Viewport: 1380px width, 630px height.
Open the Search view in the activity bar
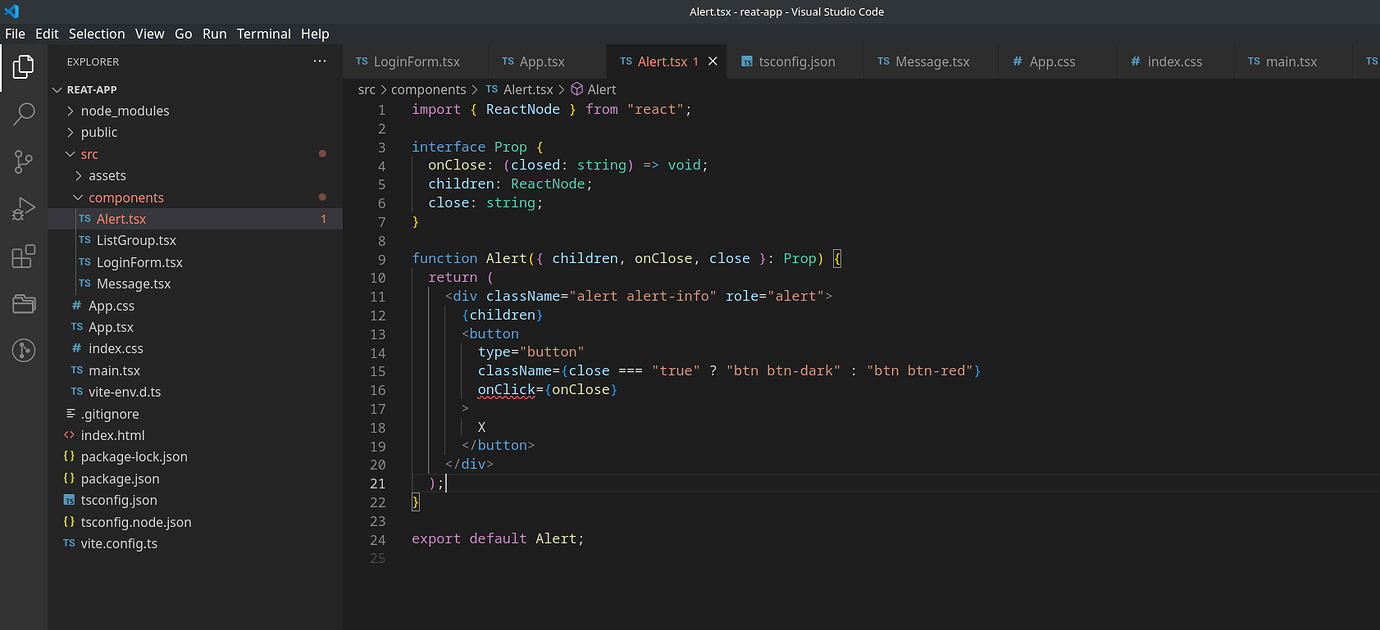tap(22, 113)
